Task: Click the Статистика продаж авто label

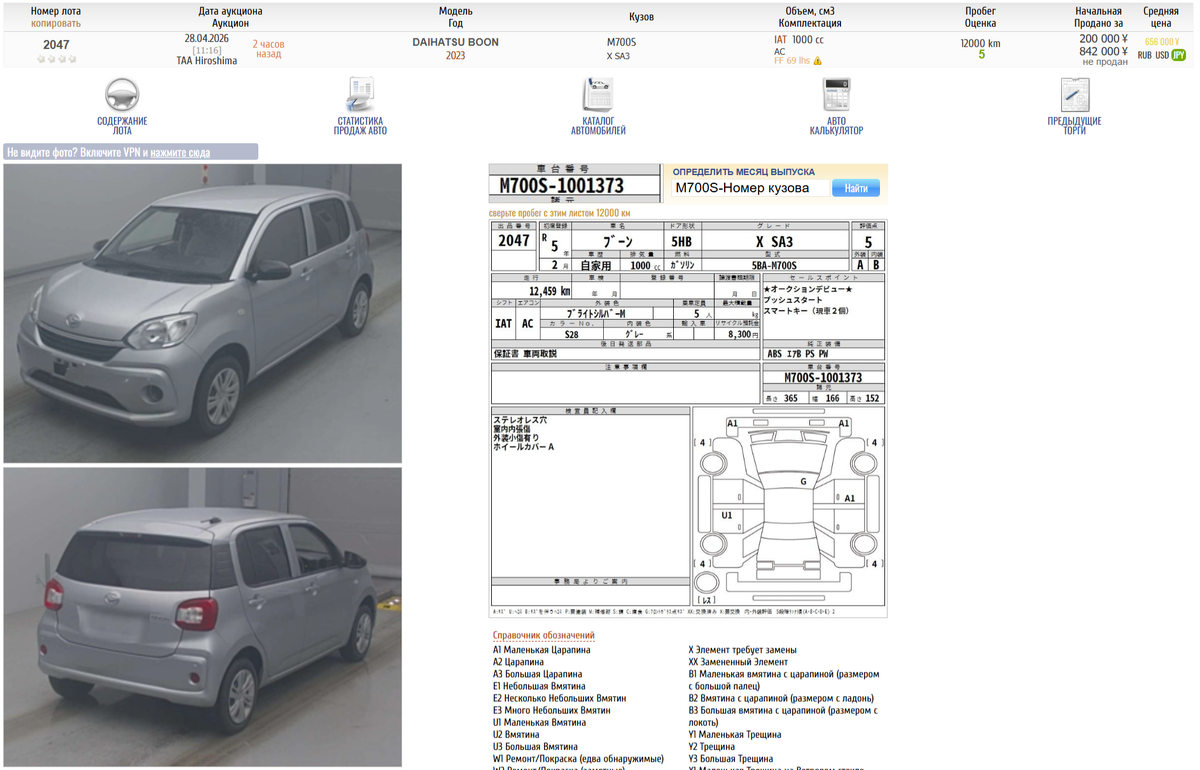Action: (360, 126)
